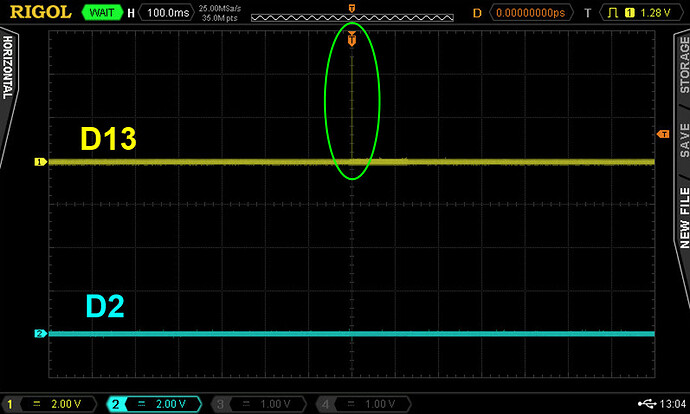Screen dimensions: 690x414
Task: Click the NEW FILE menu label
Action: [684, 217]
